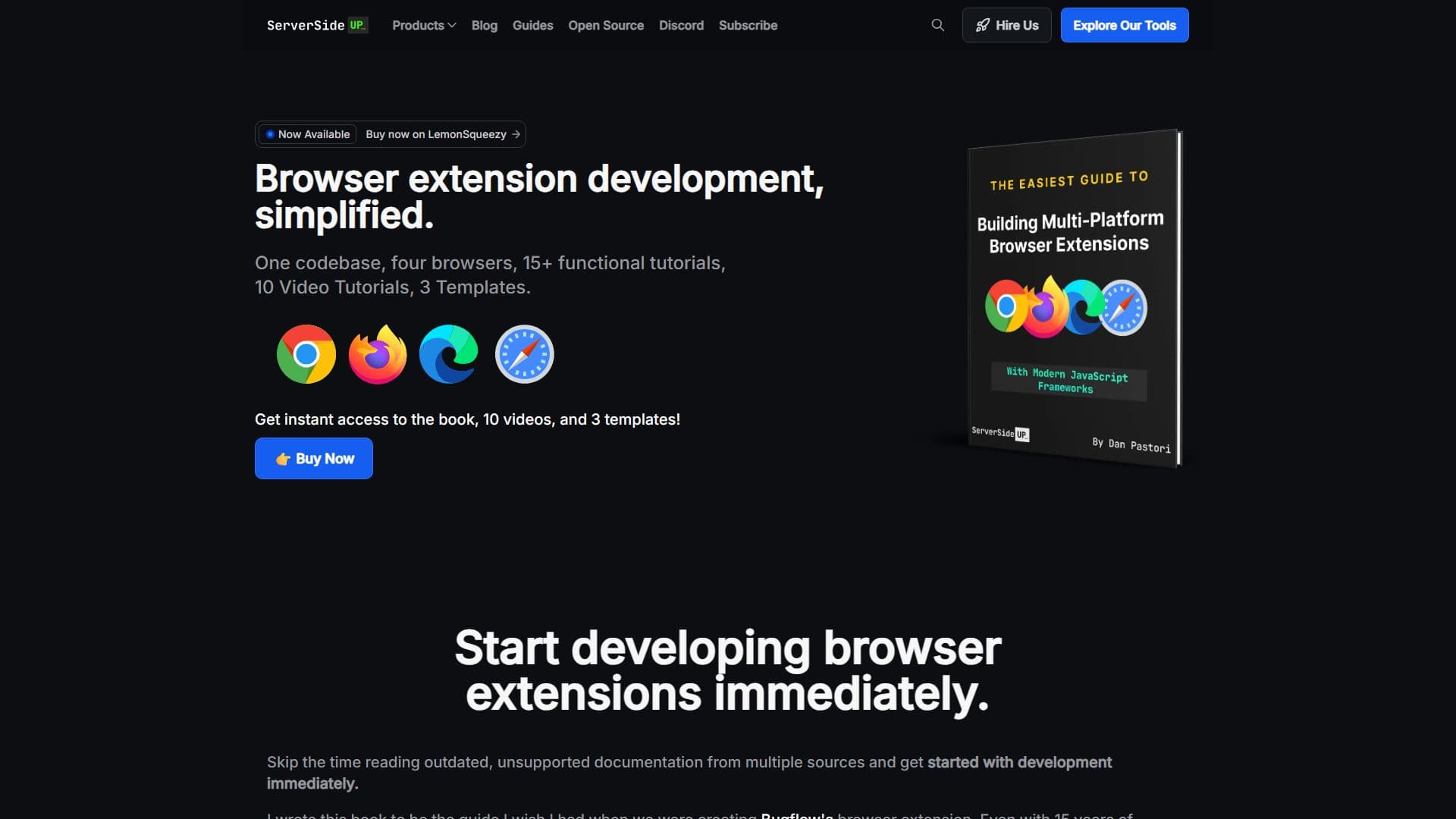Go to ServerSide UP home logo
Viewport: 1456px width, 819px height.
[x=317, y=25]
